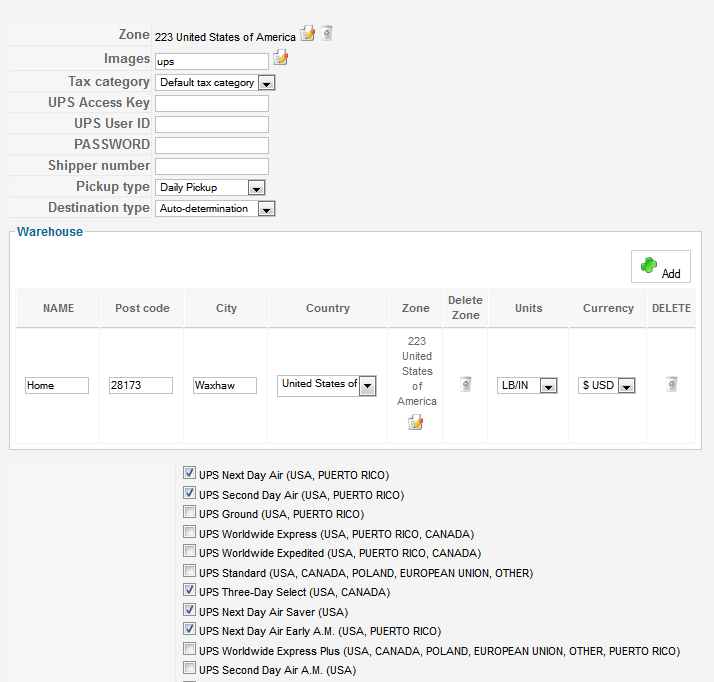Viewport: 714px width, 682px height.
Task: Click the green plus Add icon
Action: 649,265
